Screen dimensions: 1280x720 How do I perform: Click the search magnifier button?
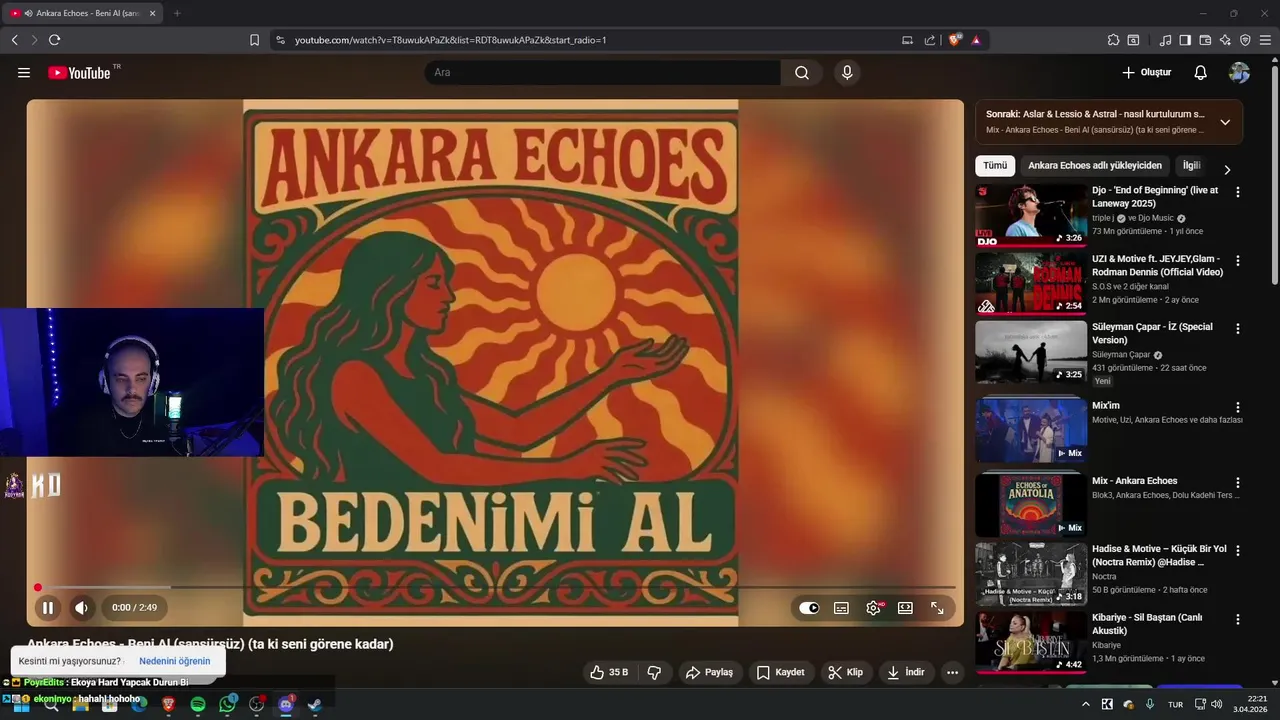point(802,73)
